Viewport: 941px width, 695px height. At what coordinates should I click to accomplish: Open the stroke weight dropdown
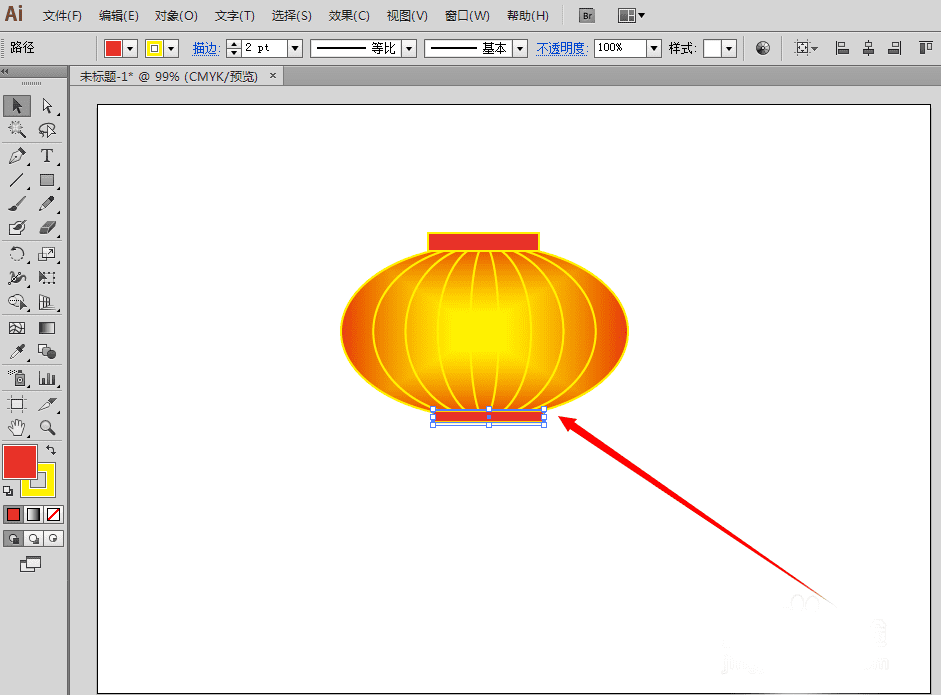(295, 48)
